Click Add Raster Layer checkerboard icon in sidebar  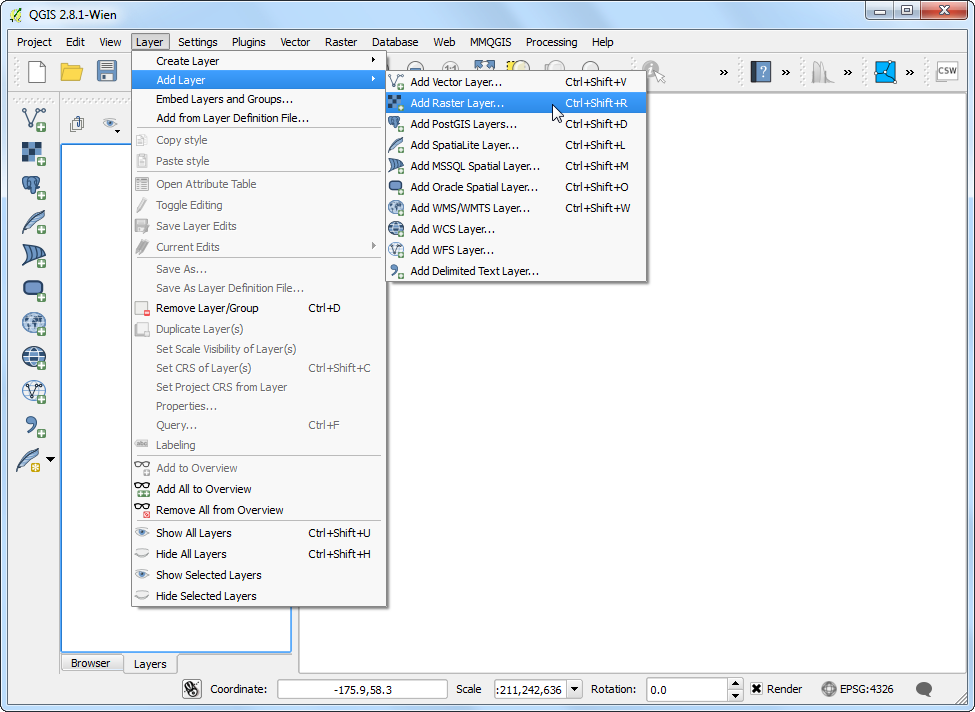[x=34, y=153]
